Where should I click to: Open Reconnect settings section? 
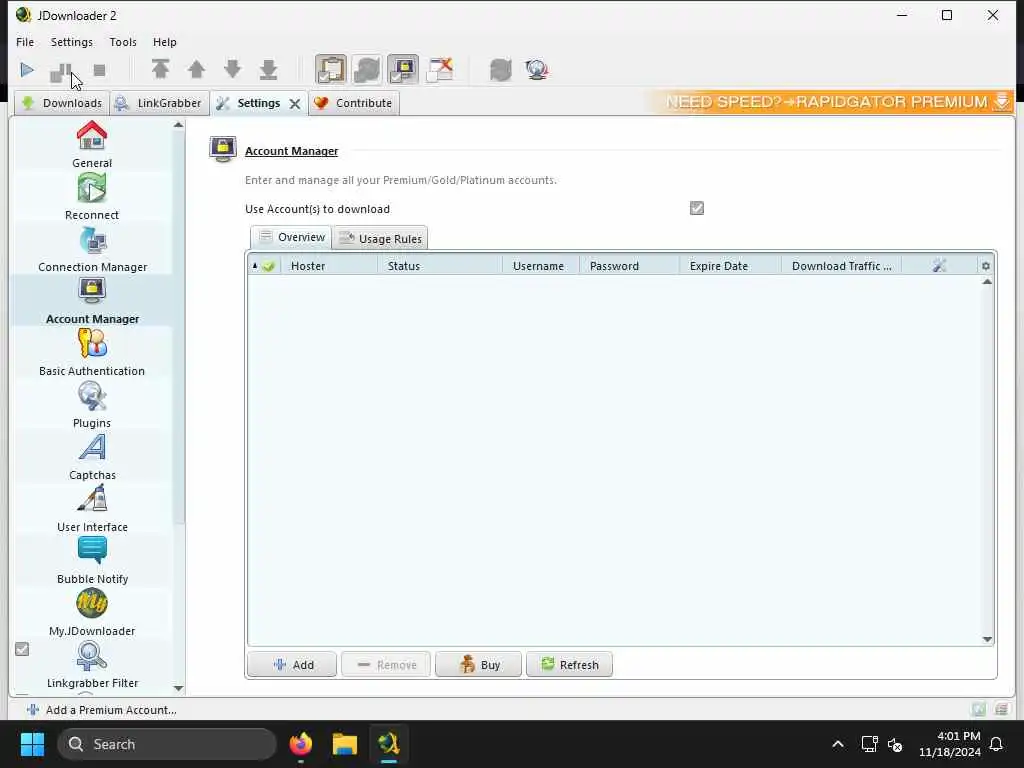tap(92, 197)
